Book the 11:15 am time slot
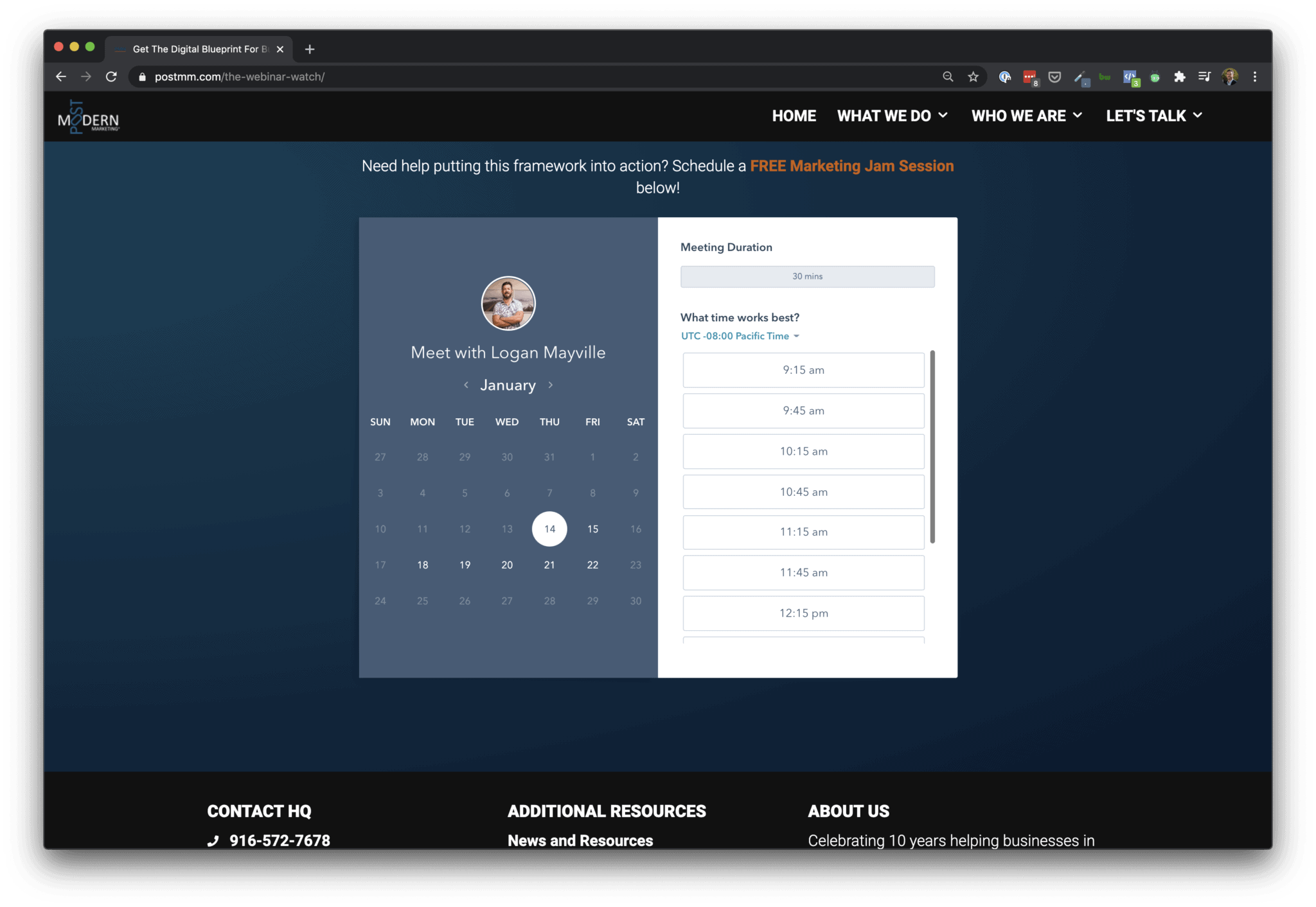 [x=803, y=532]
